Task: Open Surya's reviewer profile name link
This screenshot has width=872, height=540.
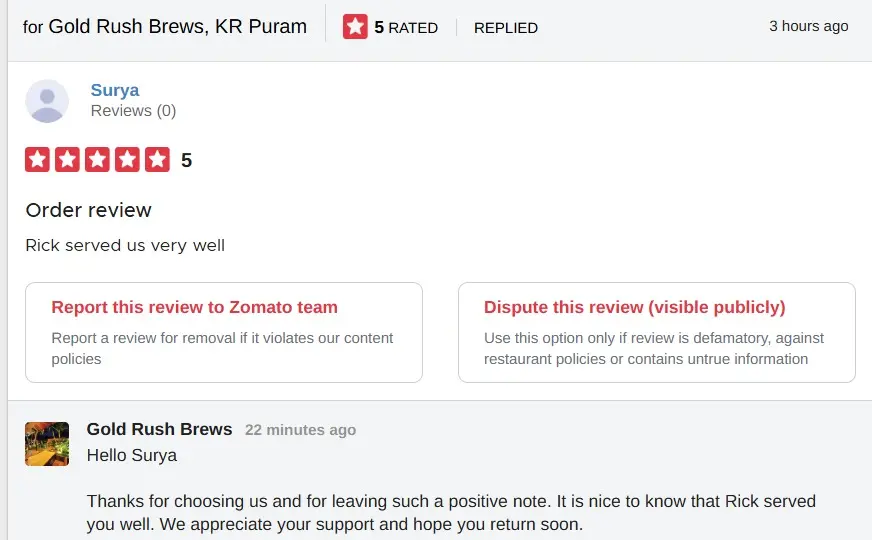Action: point(115,90)
